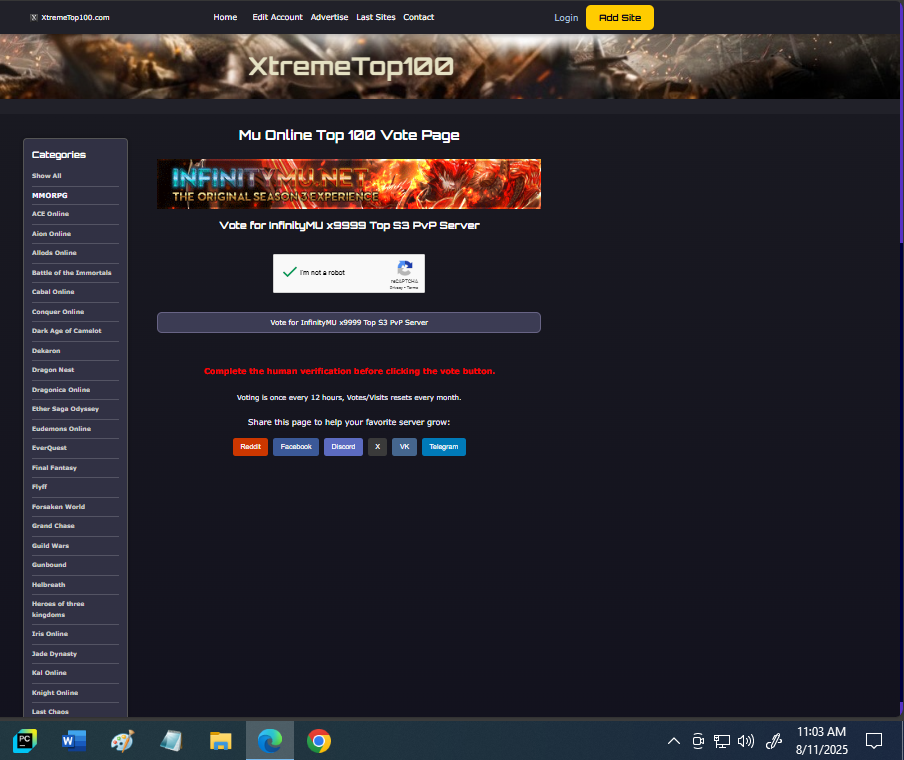Screen dimensions: 904x760
Task: Open Ether Saga Odyssey category
Action: 65,409
